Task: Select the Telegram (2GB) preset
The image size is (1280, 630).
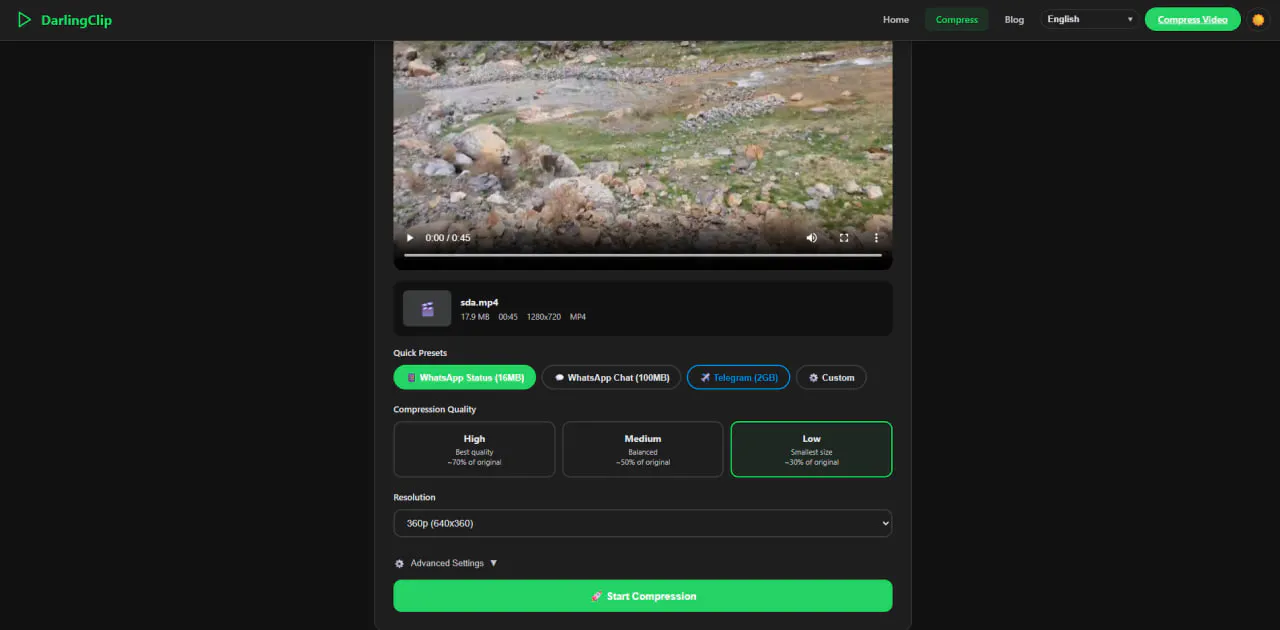Action: 738,378
